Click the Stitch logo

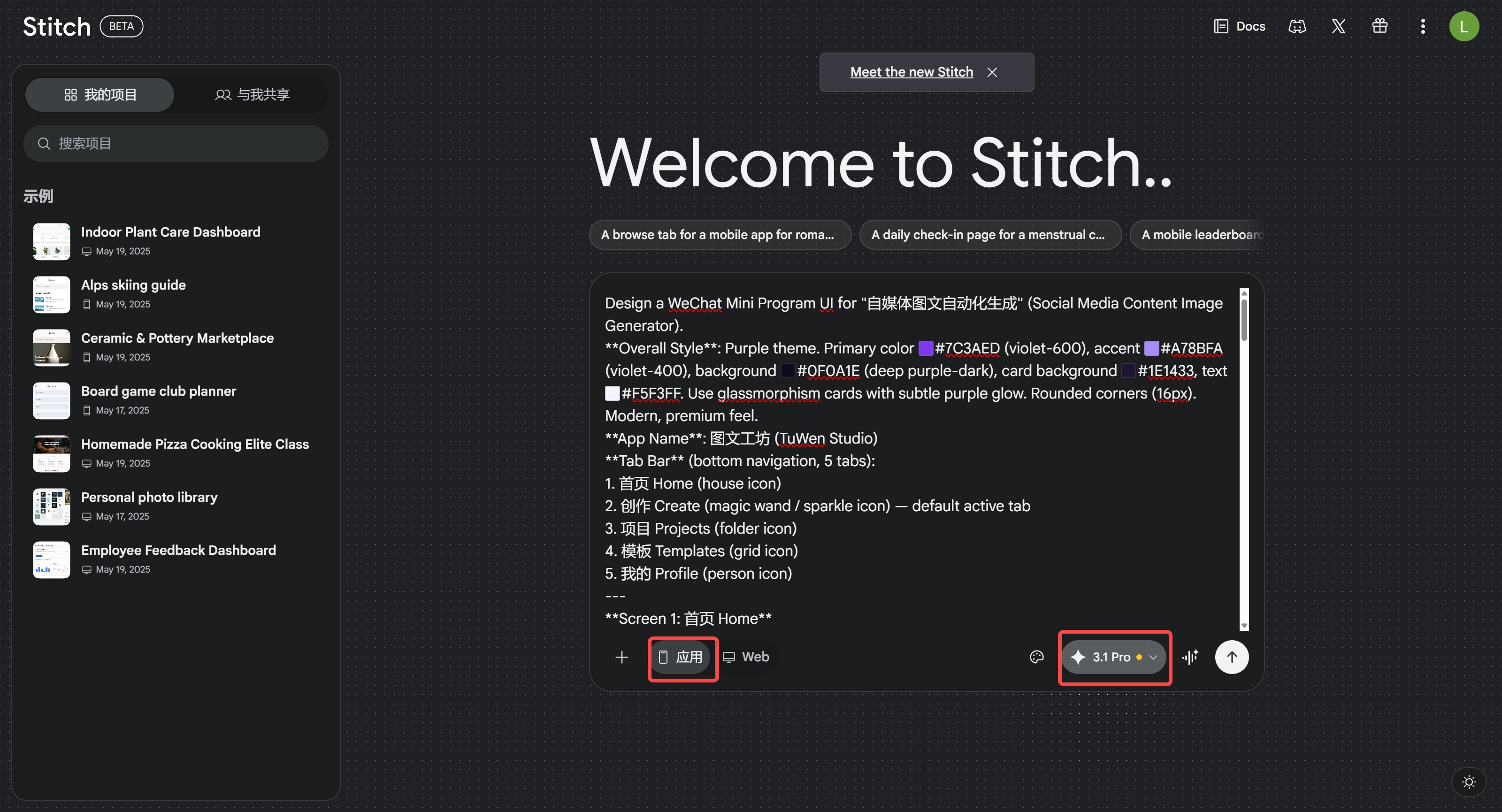[x=56, y=27]
